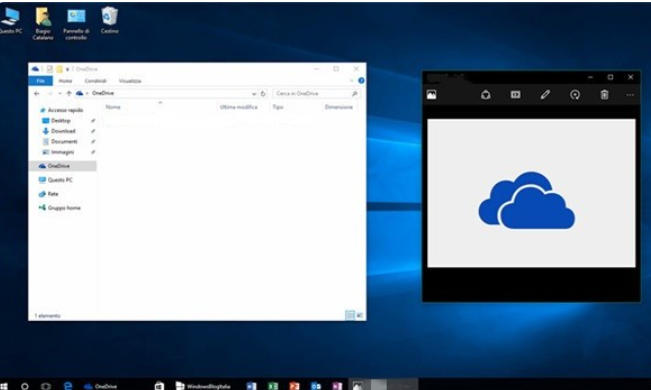Select the Edit pencil icon
The width and height of the screenshot is (651, 390).
click(x=545, y=95)
